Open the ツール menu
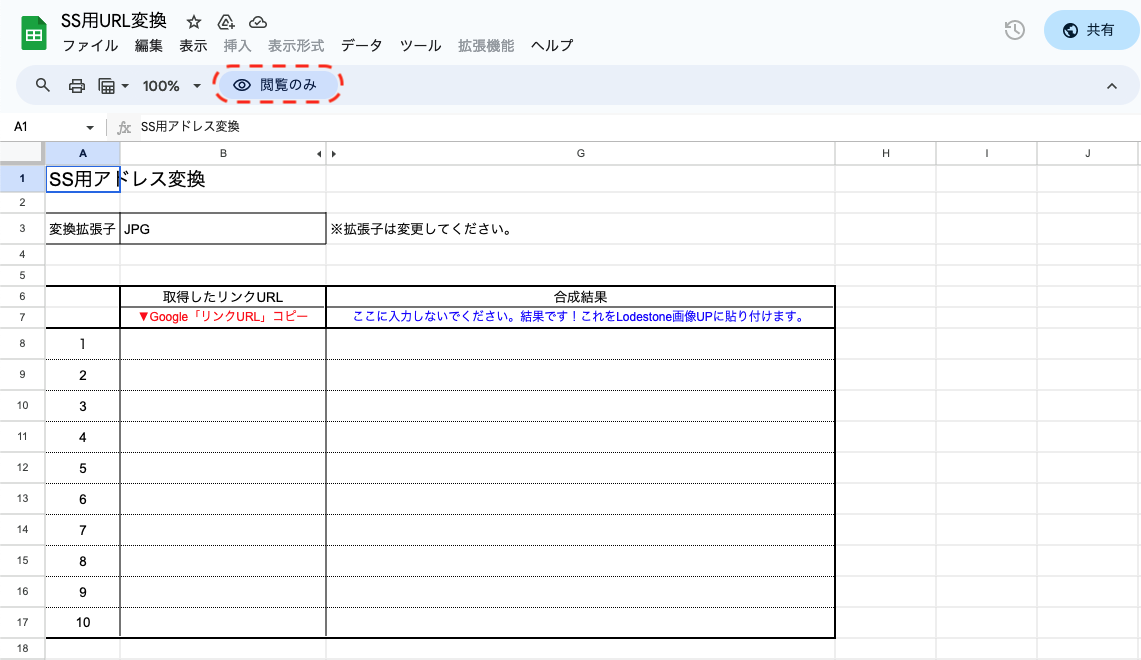1141x660 pixels. tap(421, 46)
